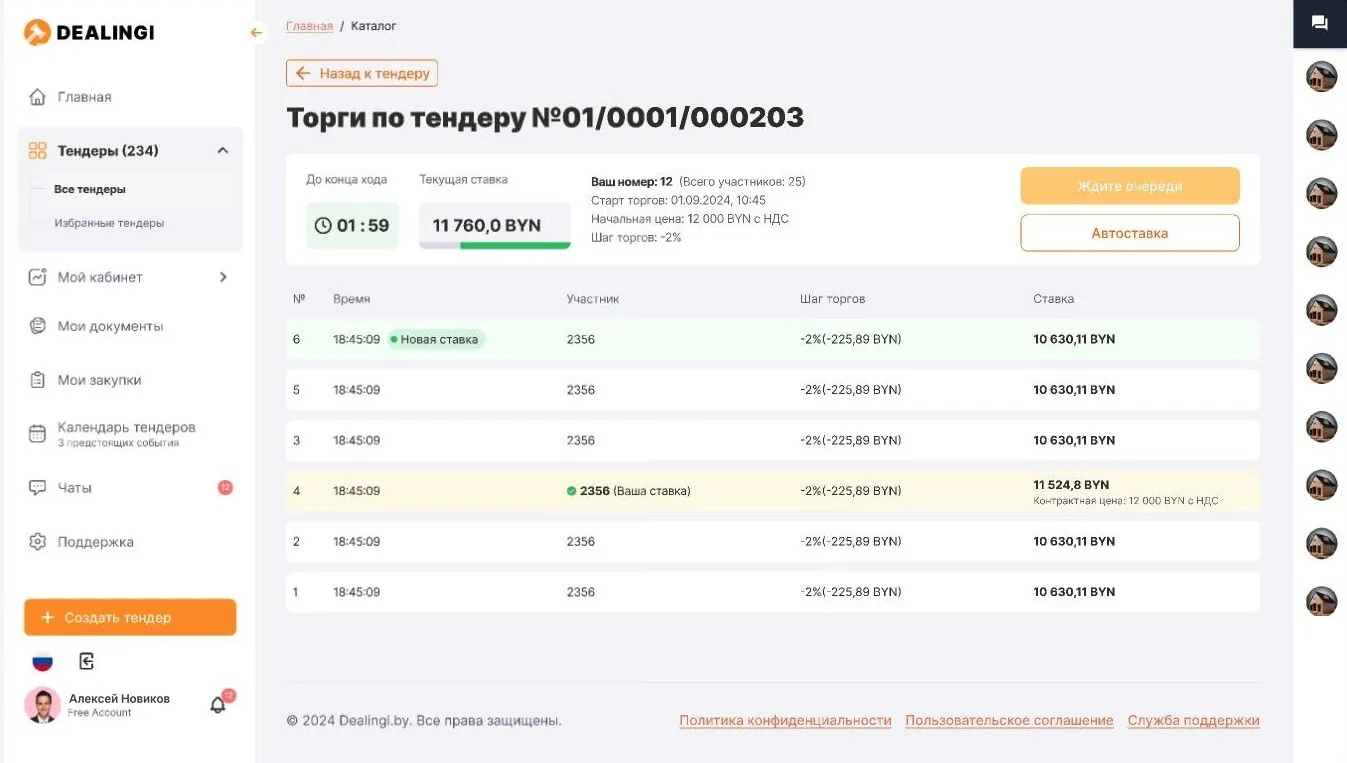Open Избранные тендеры submenu item
Viewport: 1347px width, 763px height.
point(109,223)
